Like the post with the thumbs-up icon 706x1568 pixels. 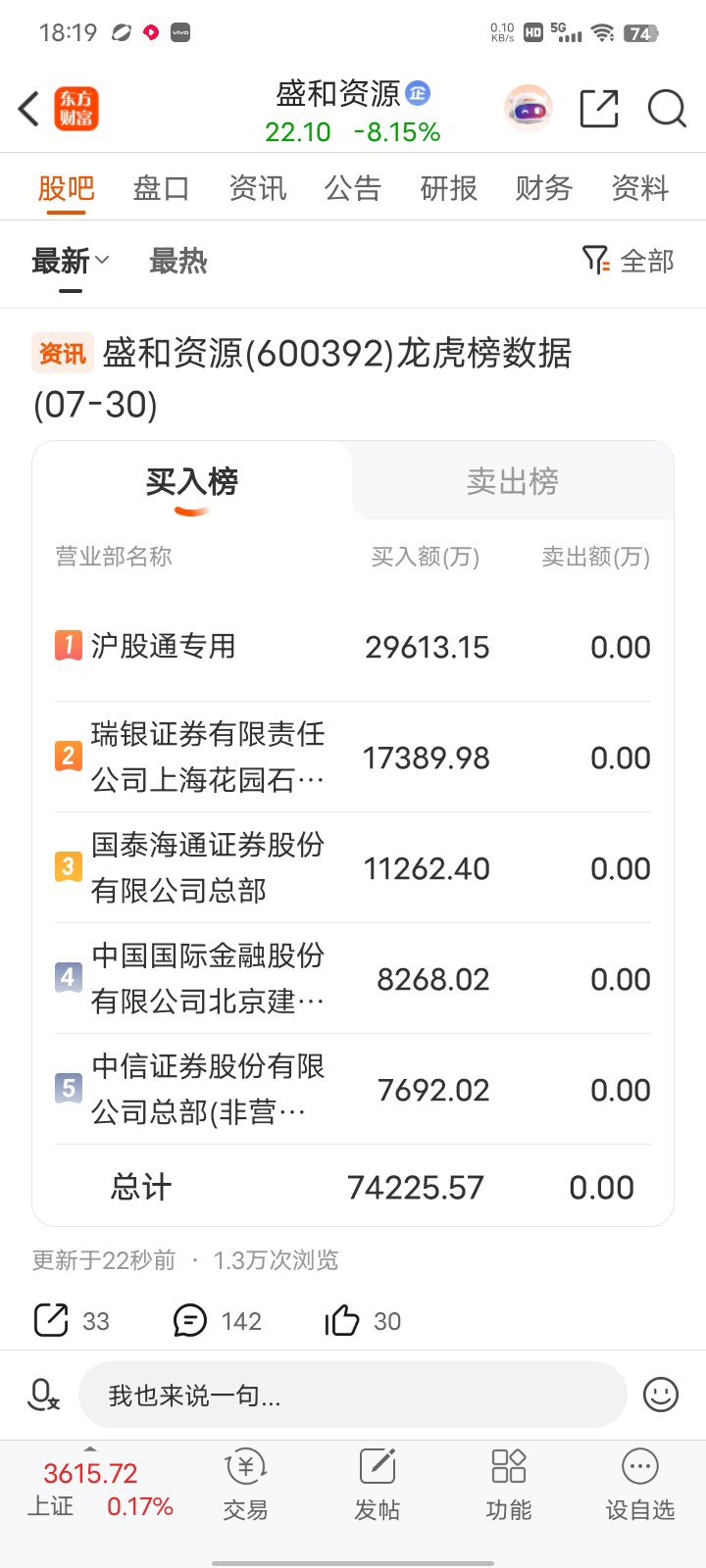(341, 1320)
